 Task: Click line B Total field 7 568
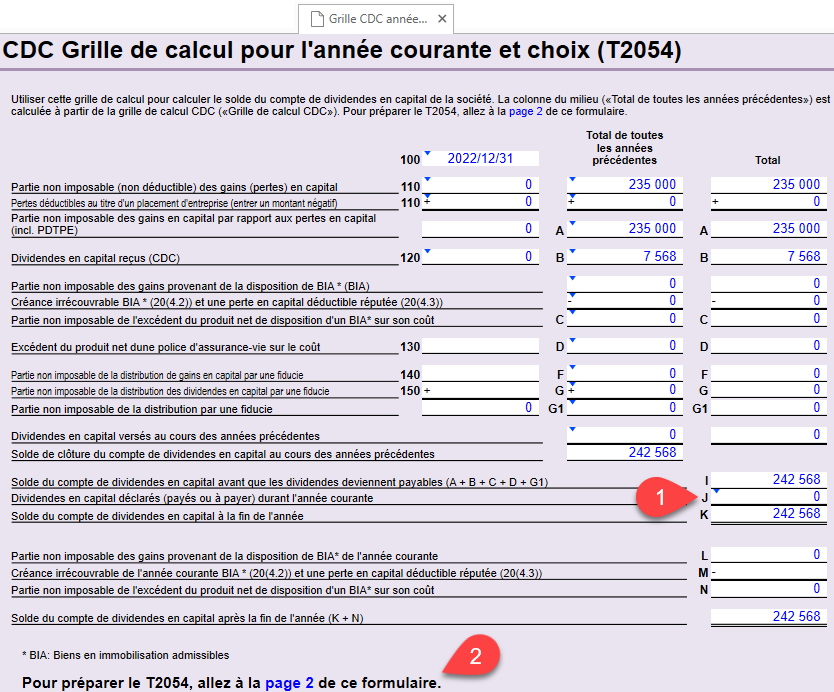point(769,256)
